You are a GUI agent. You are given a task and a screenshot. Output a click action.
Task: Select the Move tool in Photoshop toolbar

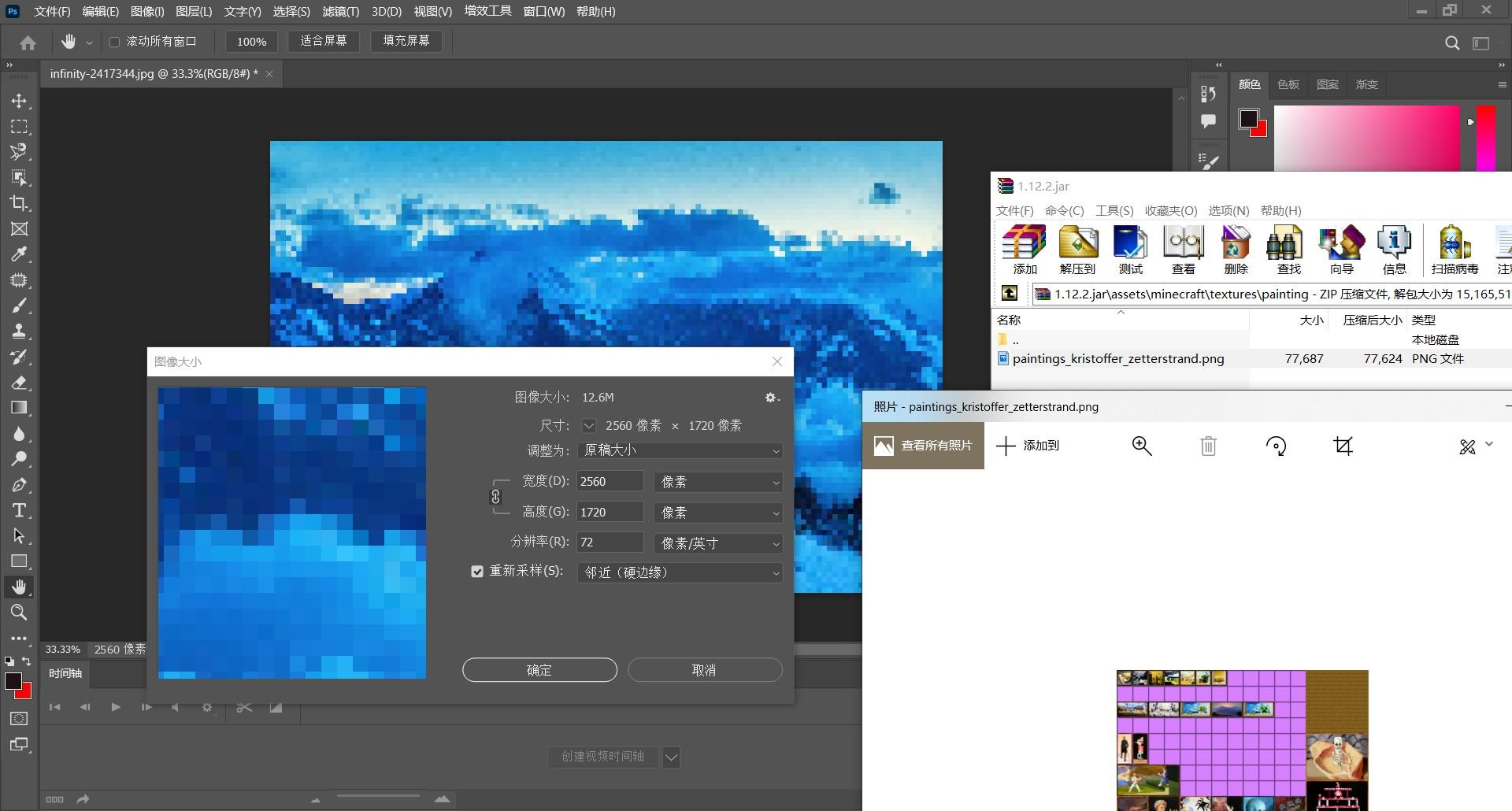tap(20, 101)
